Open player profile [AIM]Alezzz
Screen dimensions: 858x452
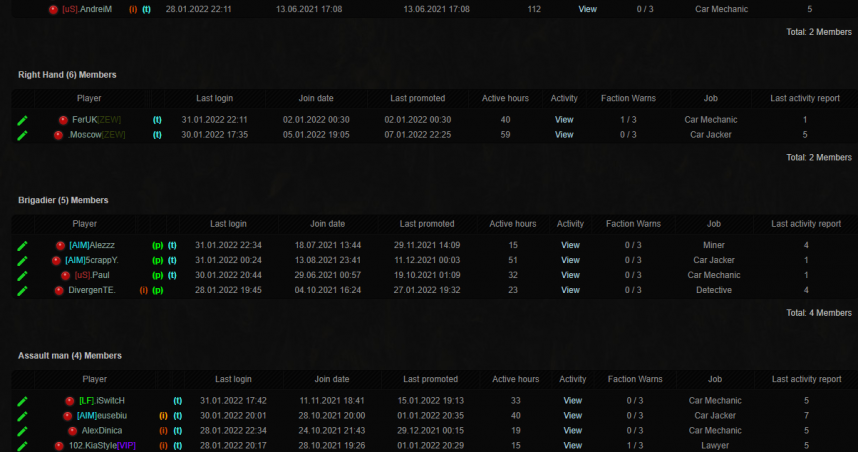(92, 245)
